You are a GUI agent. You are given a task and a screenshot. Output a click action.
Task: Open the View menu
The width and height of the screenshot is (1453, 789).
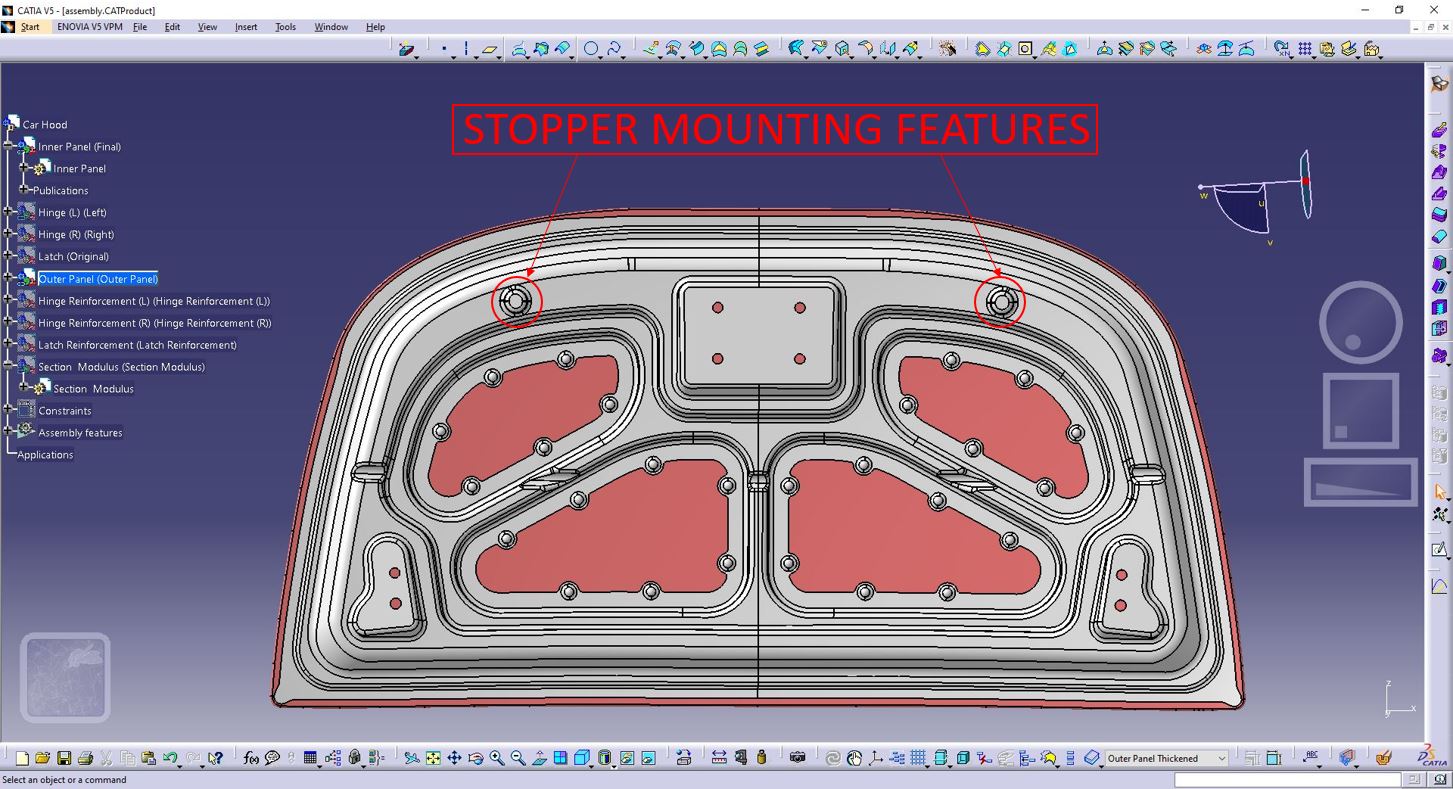(207, 27)
